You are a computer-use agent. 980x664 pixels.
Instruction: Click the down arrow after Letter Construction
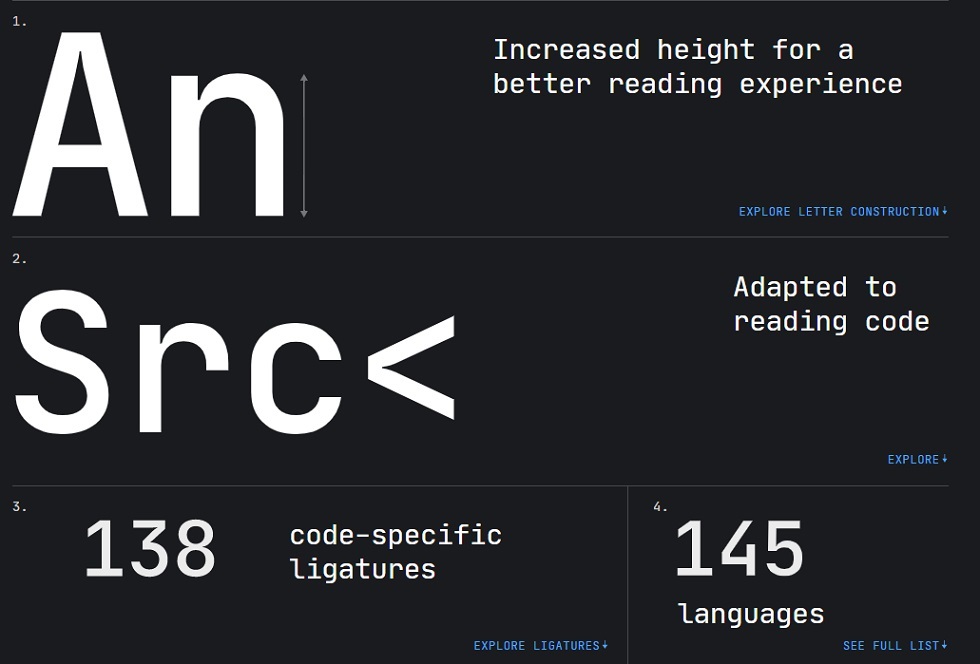click(945, 211)
